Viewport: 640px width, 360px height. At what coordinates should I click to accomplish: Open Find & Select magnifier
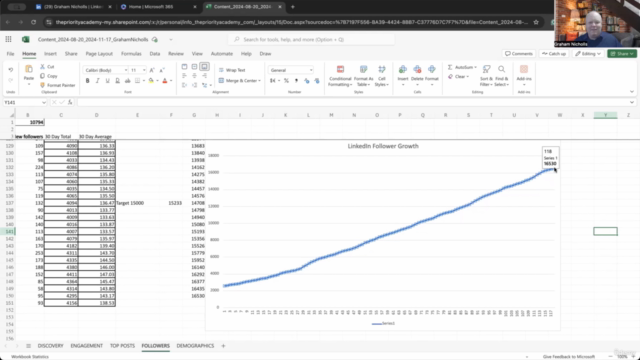(x=501, y=76)
